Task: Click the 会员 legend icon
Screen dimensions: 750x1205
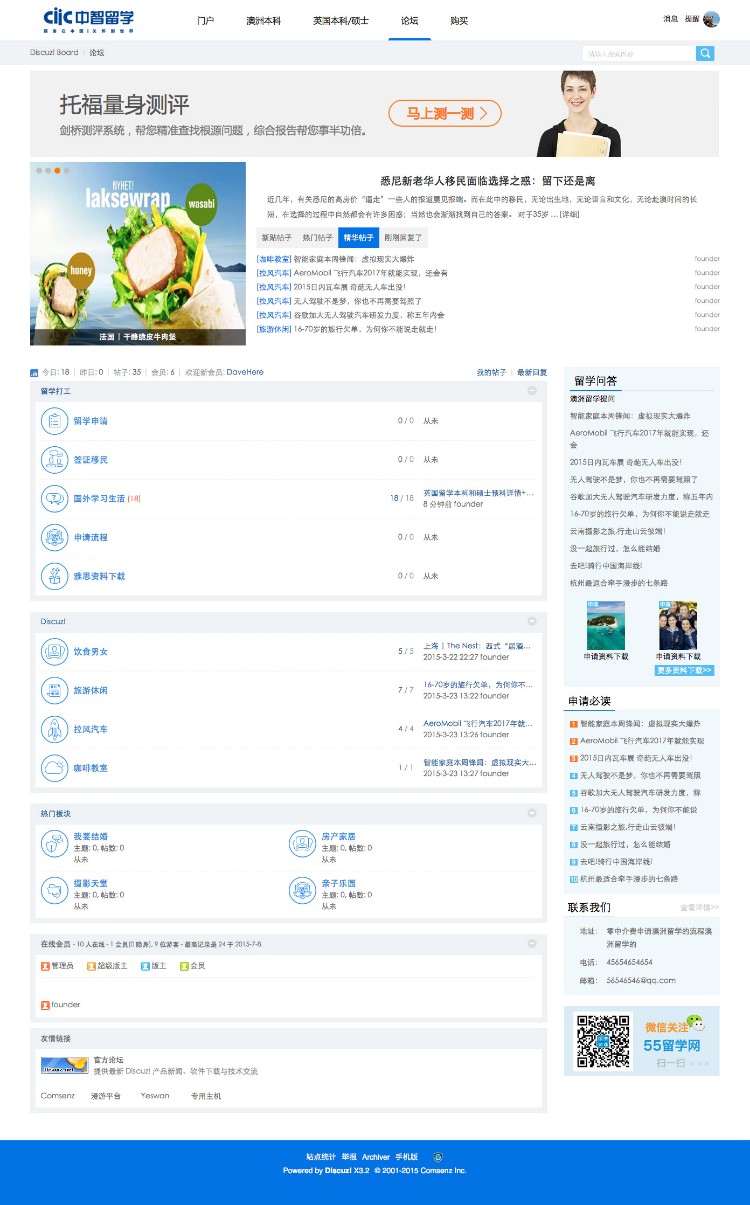Action: tap(184, 966)
